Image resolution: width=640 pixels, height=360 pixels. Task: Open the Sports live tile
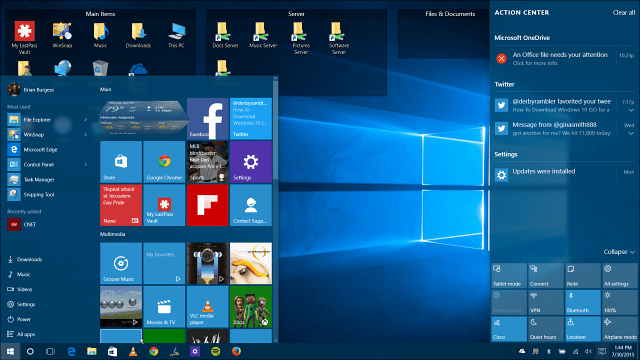click(207, 162)
